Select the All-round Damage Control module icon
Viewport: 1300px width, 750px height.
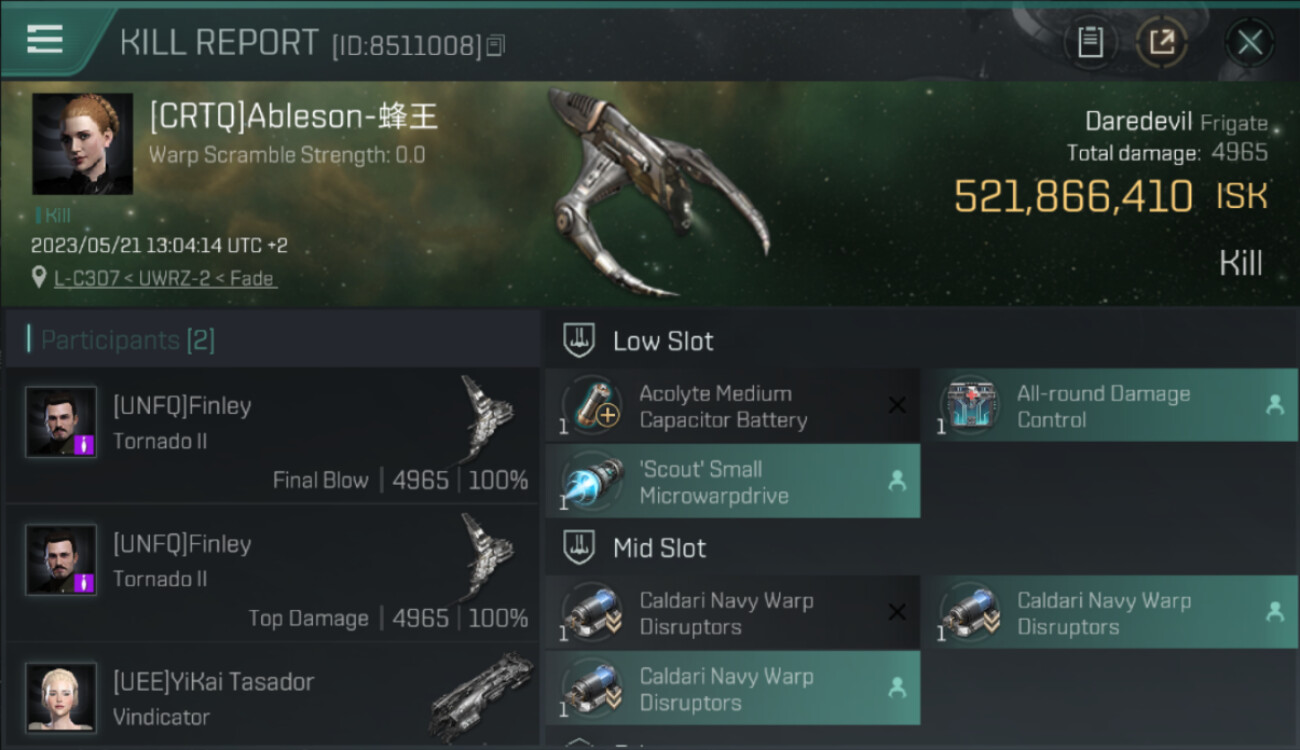[969, 405]
